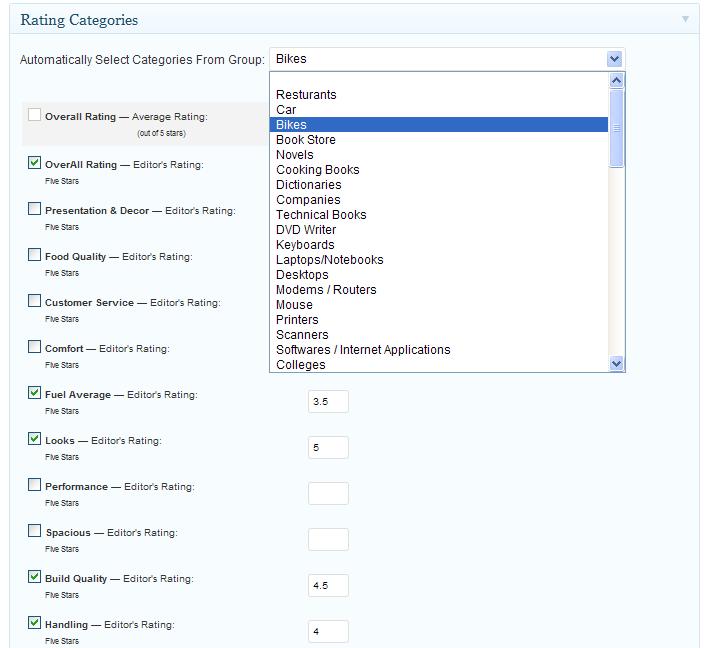Uncheck OverAll Rating Editor's Rating checkbox
This screenshot has height=648, width=714.
(34, 162)
